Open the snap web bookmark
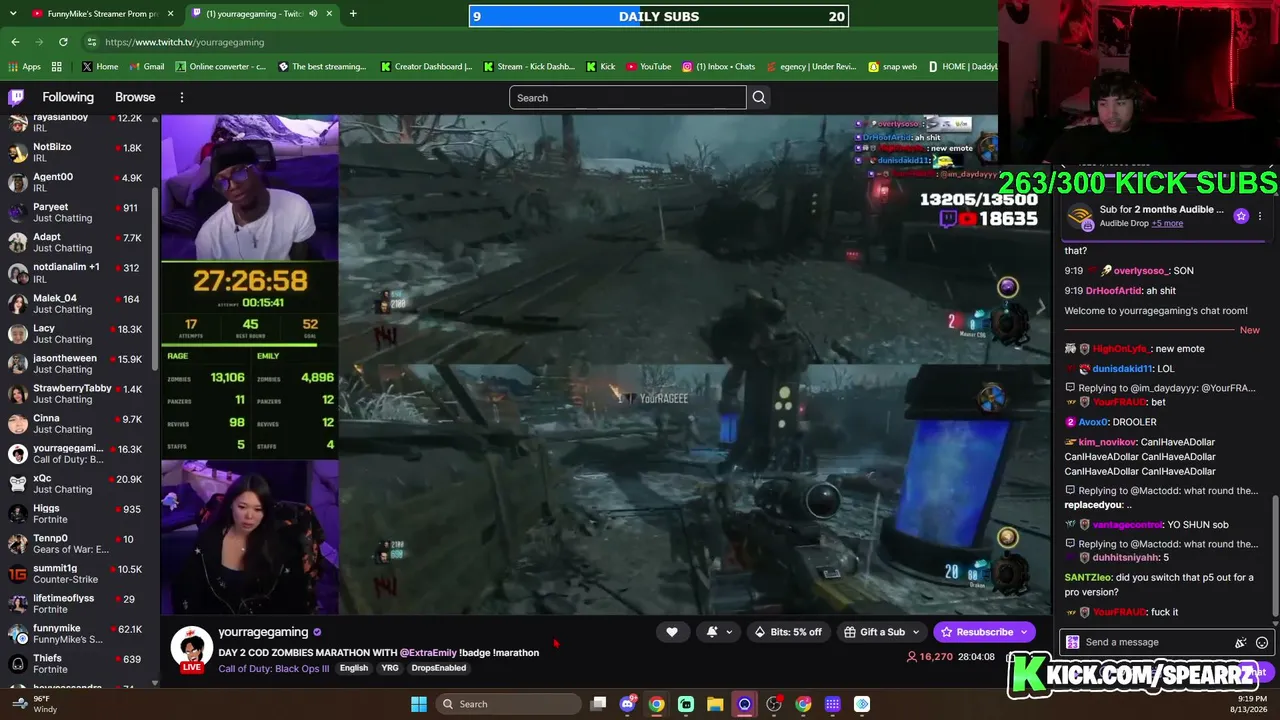This screenshot has width=1280, height=720. coord(892,67)
